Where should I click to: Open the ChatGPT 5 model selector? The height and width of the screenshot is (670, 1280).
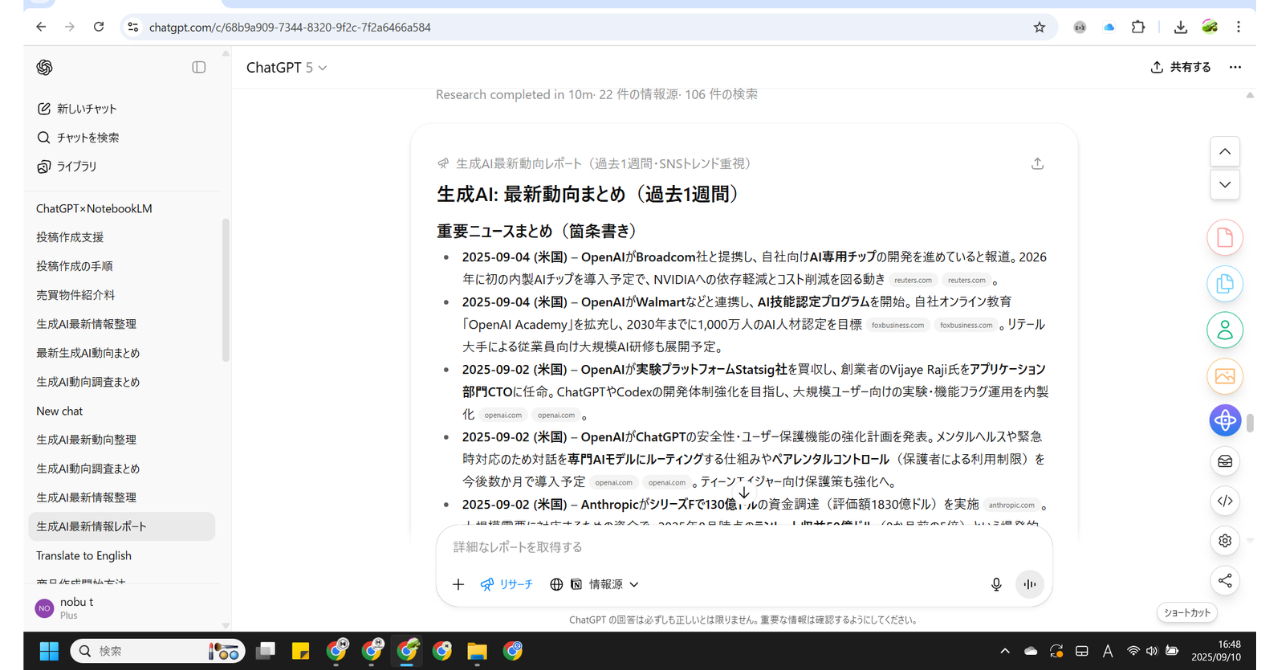point(280,67)
